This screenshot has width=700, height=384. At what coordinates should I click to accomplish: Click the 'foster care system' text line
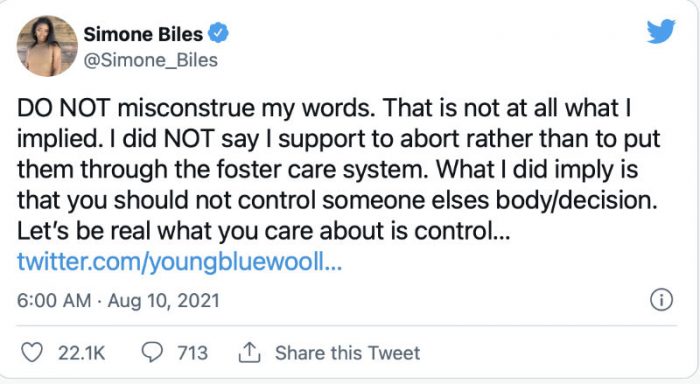[328, 170]
